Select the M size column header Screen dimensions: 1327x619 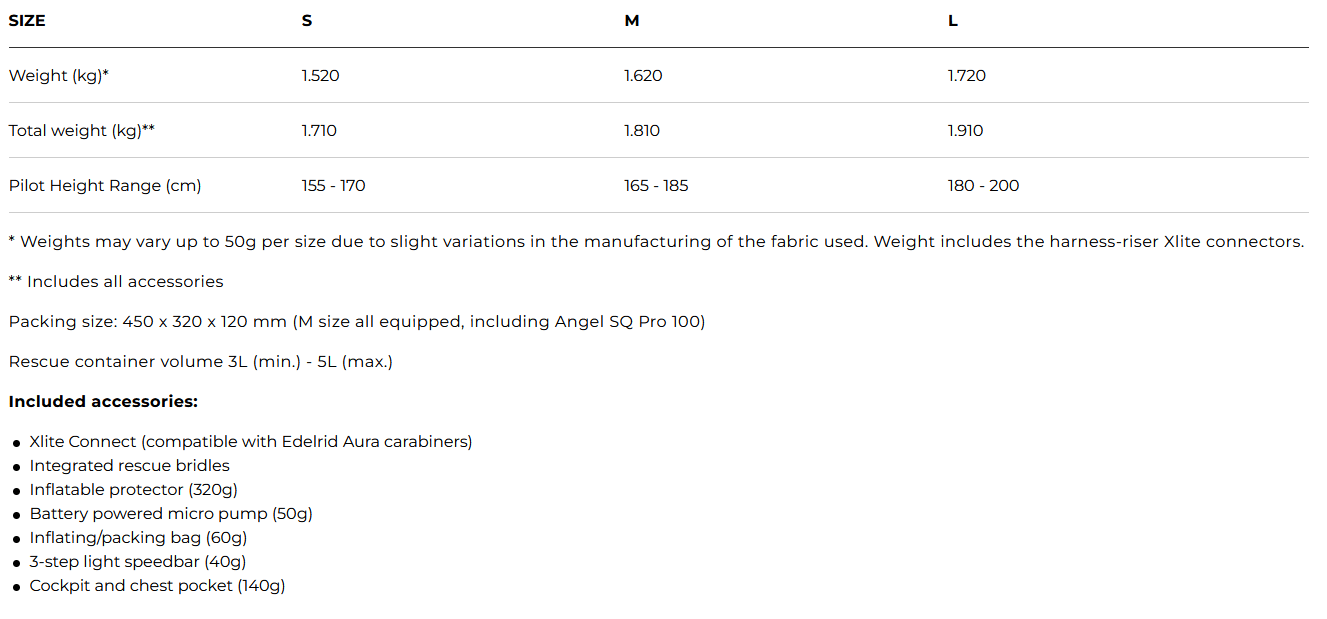point(632,20)
